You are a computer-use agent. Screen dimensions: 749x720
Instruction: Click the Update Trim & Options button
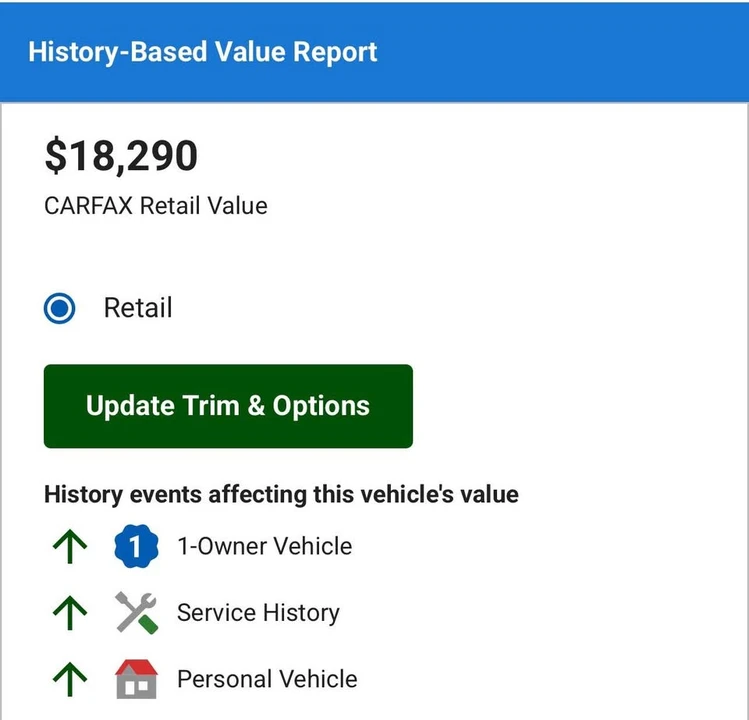coord(228,406)
